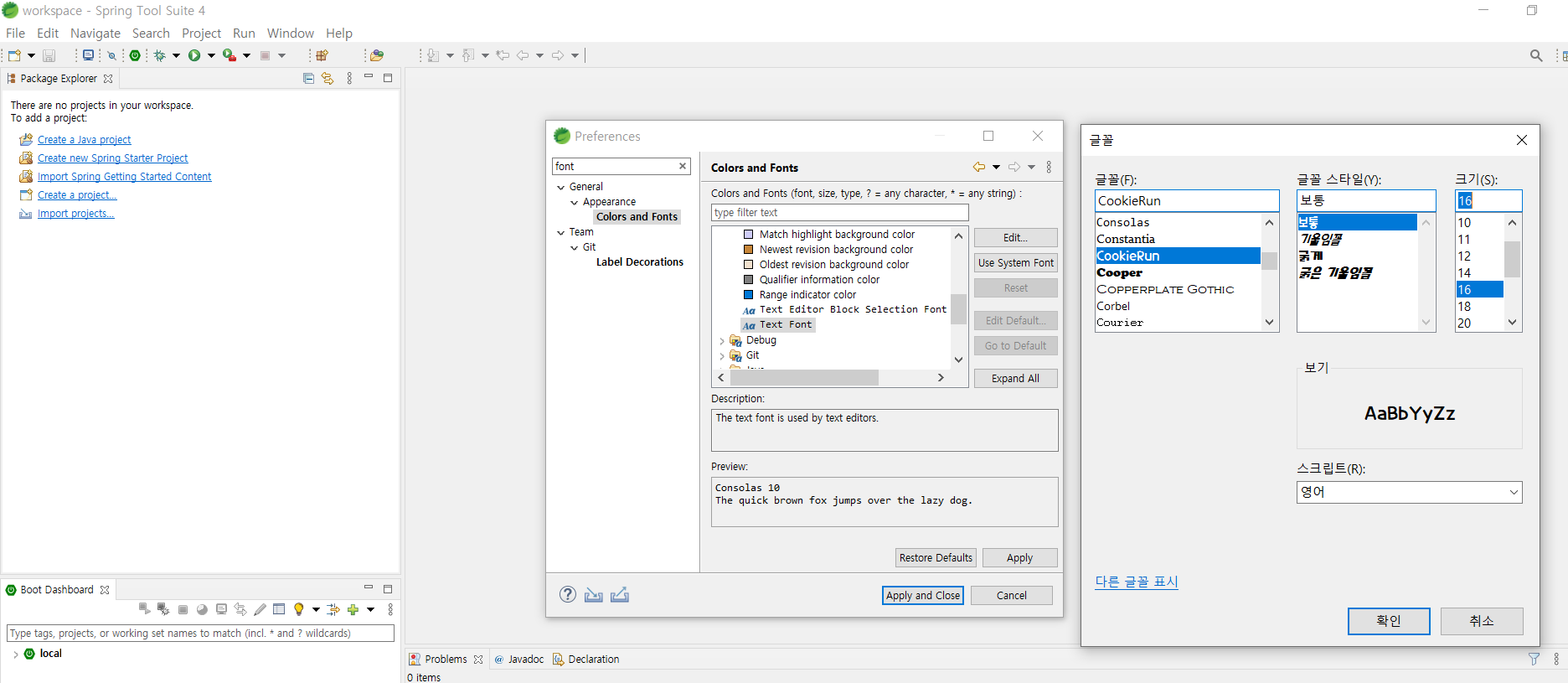Screen dimensions: 1568x683
Task: Open Package Explorer view menu dots
Action: tap(349, 78)
